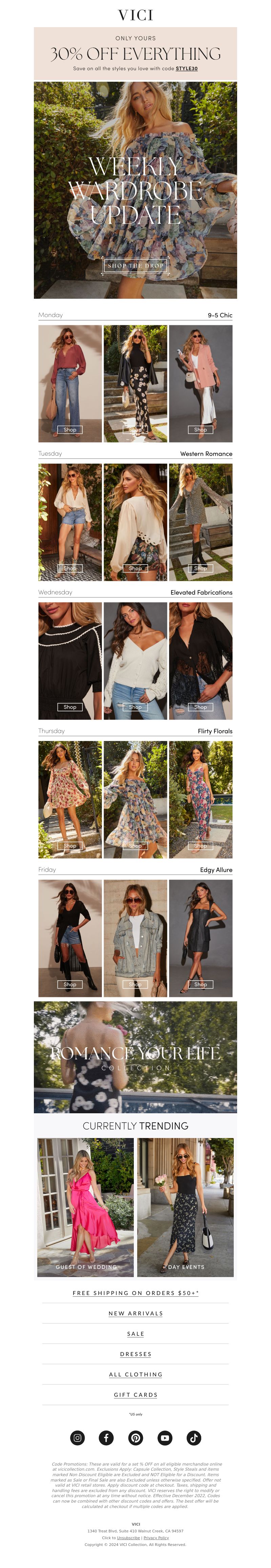Click the Unsubscribe link

tap(128, 1537)
